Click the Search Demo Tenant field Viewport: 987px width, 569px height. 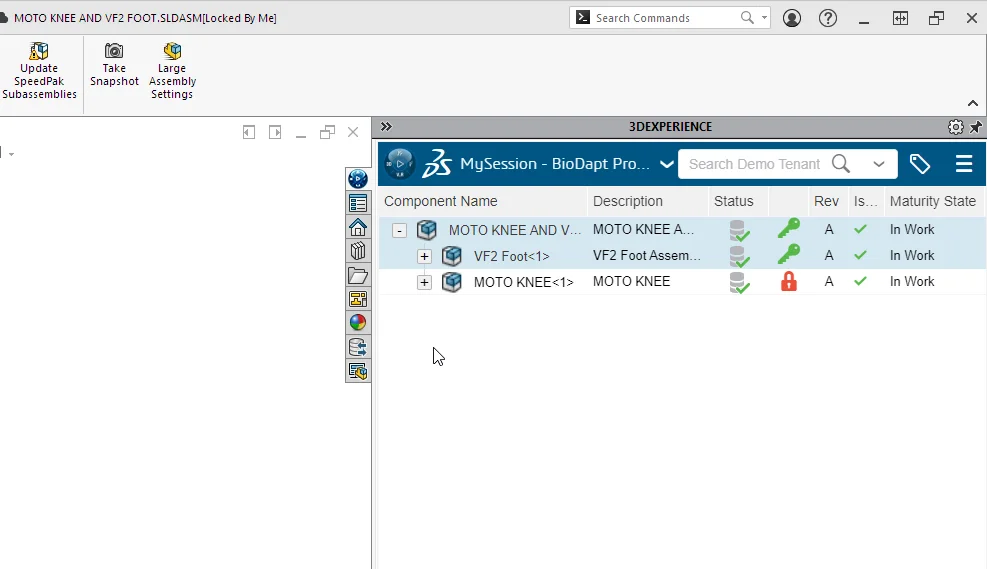(754, 164)
